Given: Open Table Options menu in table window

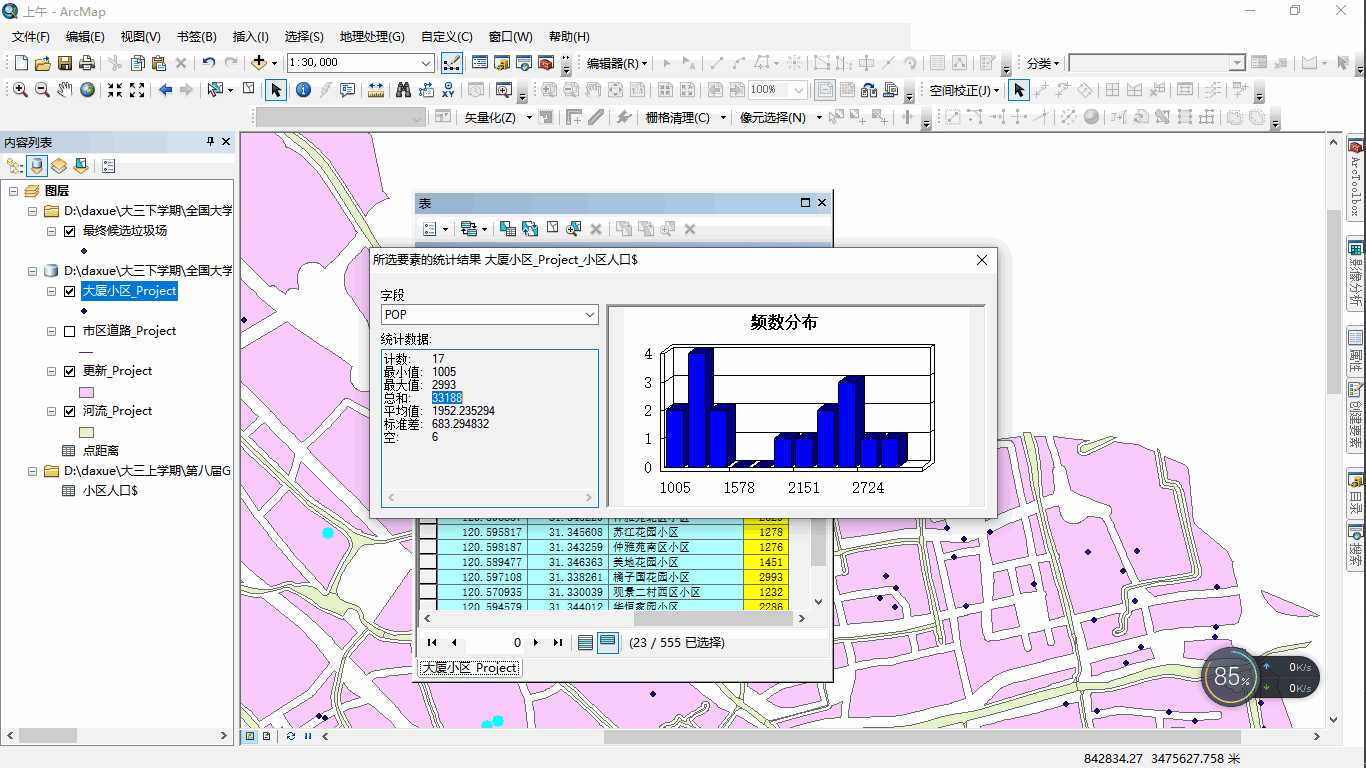Looking at the screenshot, I should click(435, 229).
